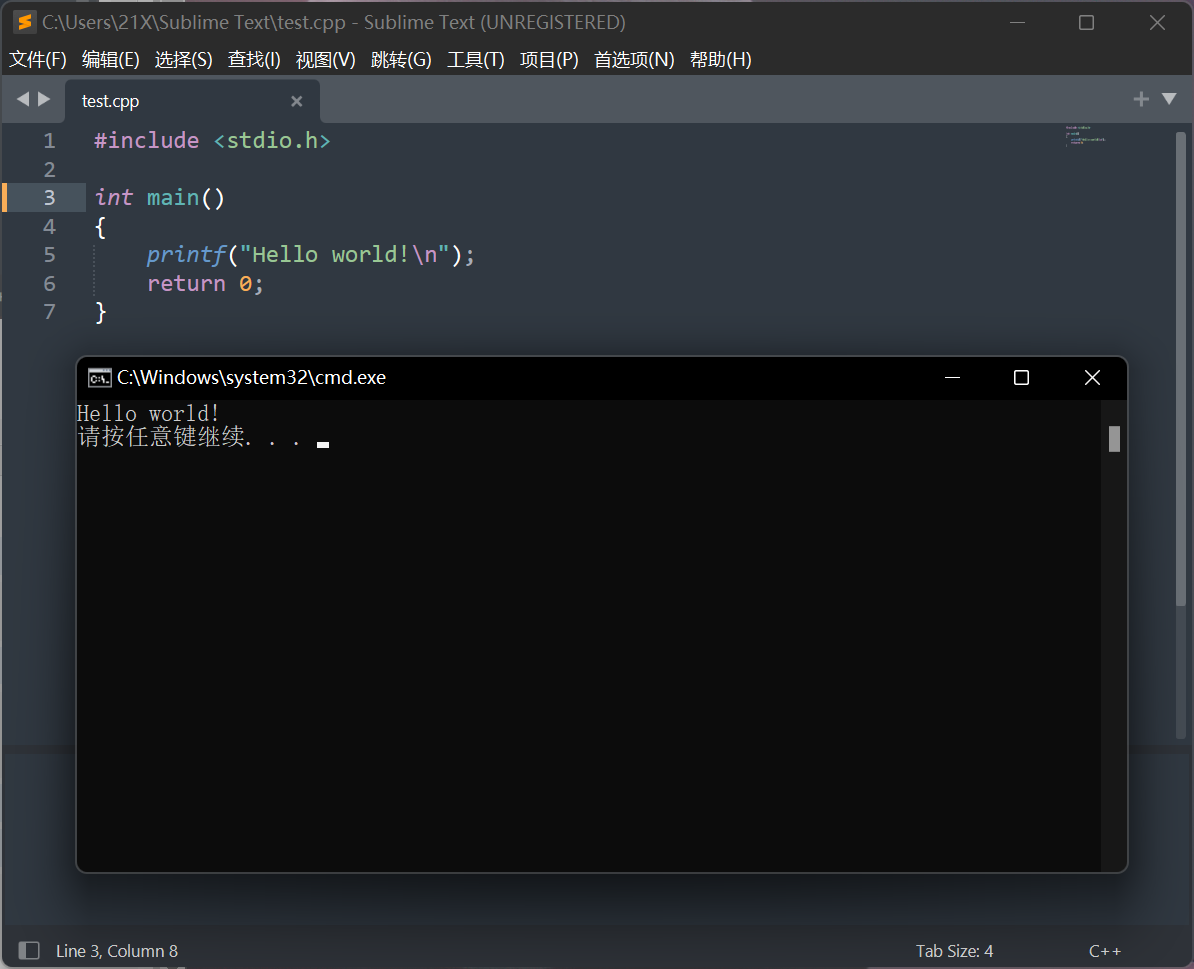Viewport: 1194px width, 969px height.
Task: Click Line 3, Column 8 status text
Action: coord(117,951)
